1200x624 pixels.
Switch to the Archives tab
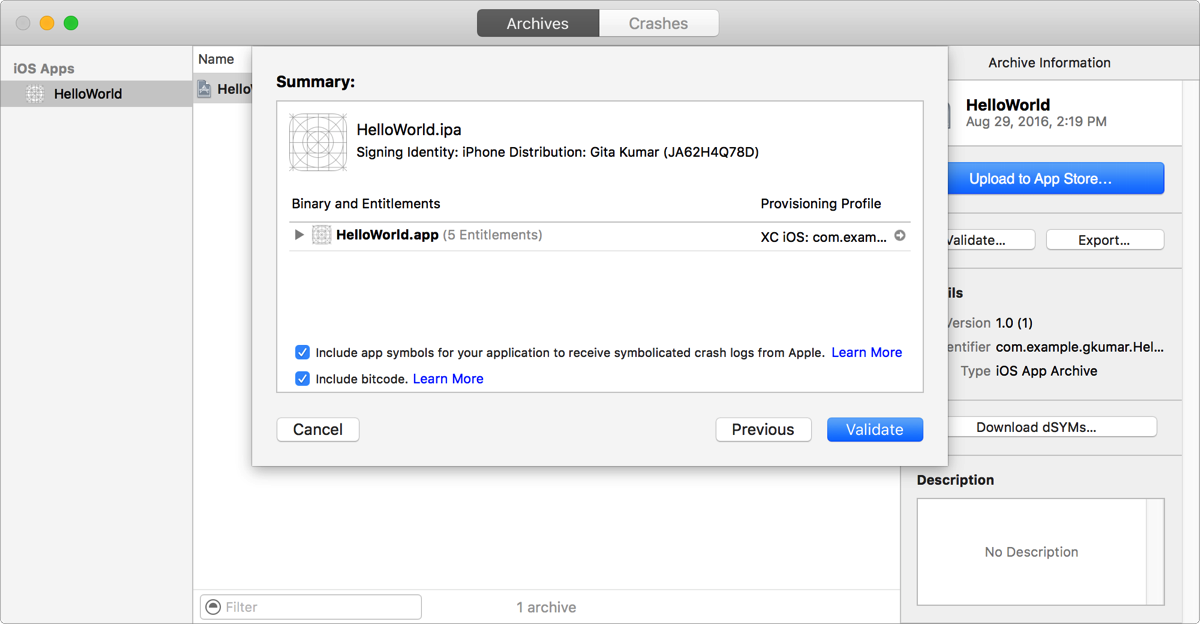tap(537, 23)
